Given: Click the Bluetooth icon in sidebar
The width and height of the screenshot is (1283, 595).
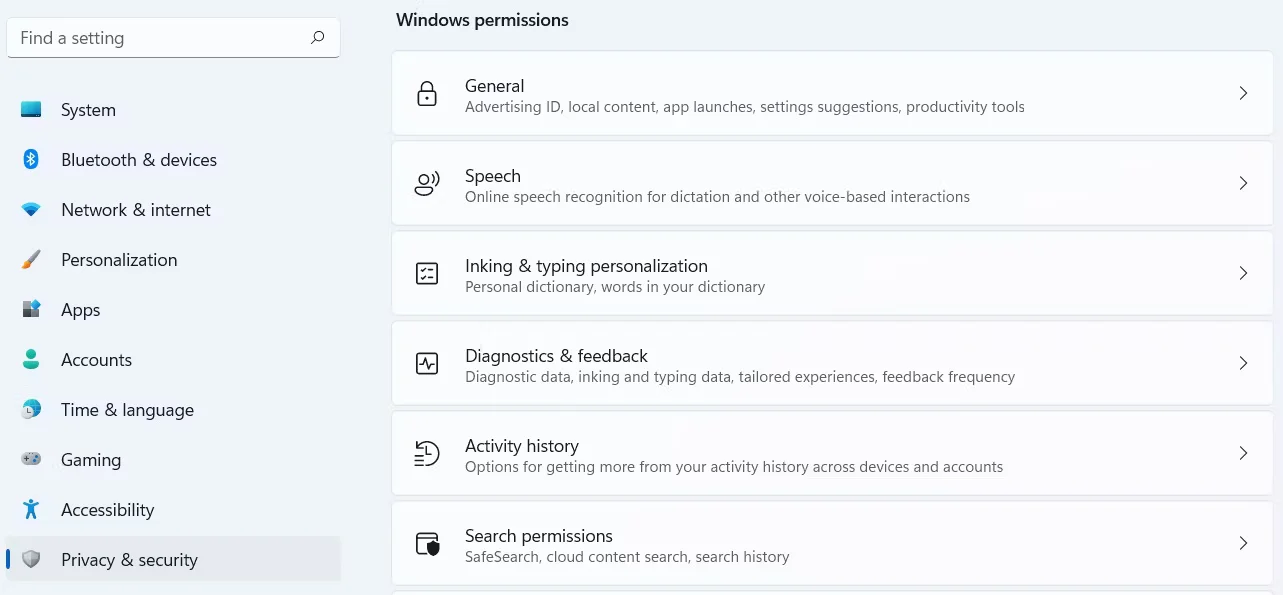Looking at the screenshot, I should (31, 160).
